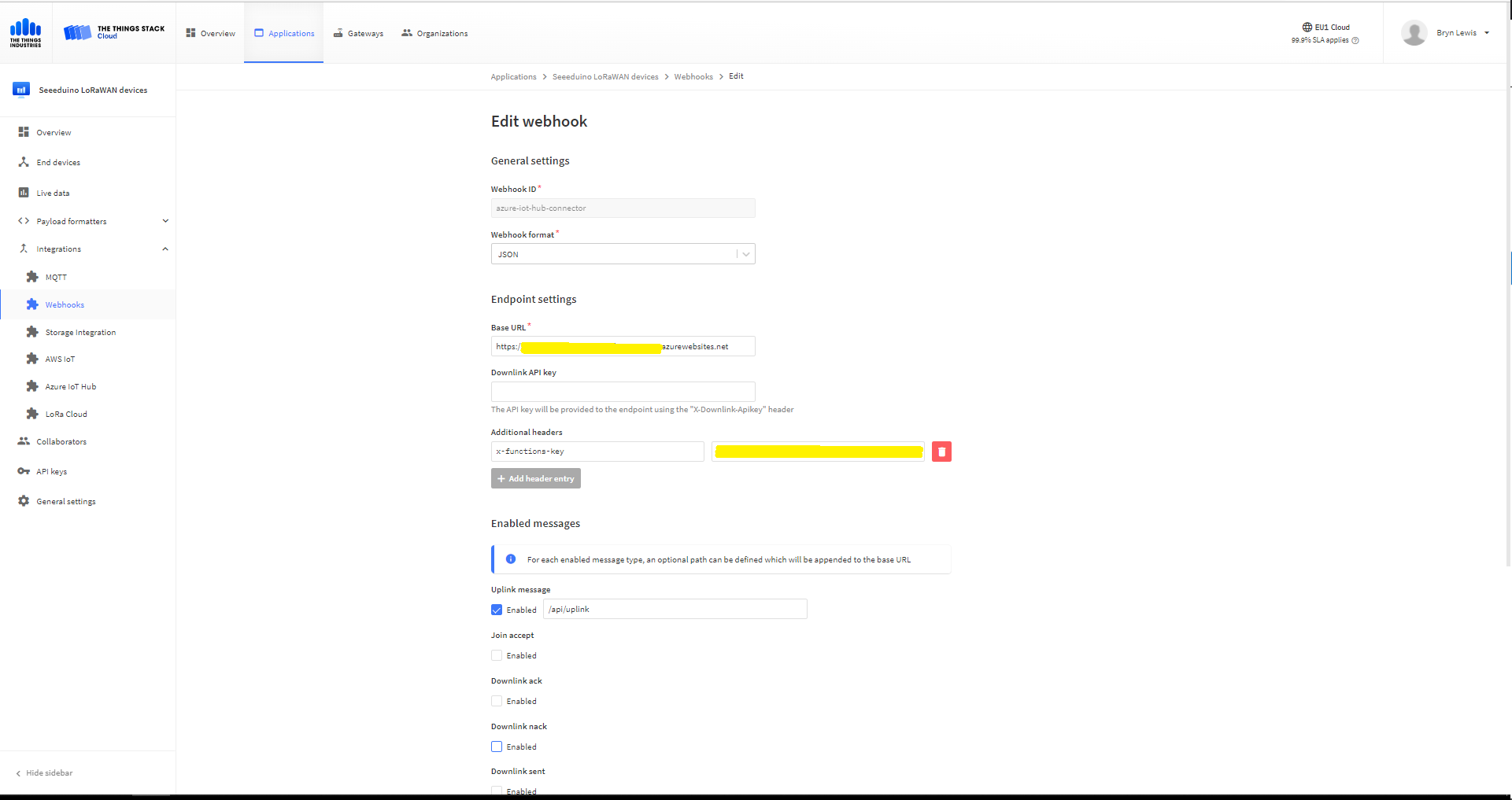Click the General settings gear icon
Viewport: 1512px width, 800px height.
coord(24,501)
